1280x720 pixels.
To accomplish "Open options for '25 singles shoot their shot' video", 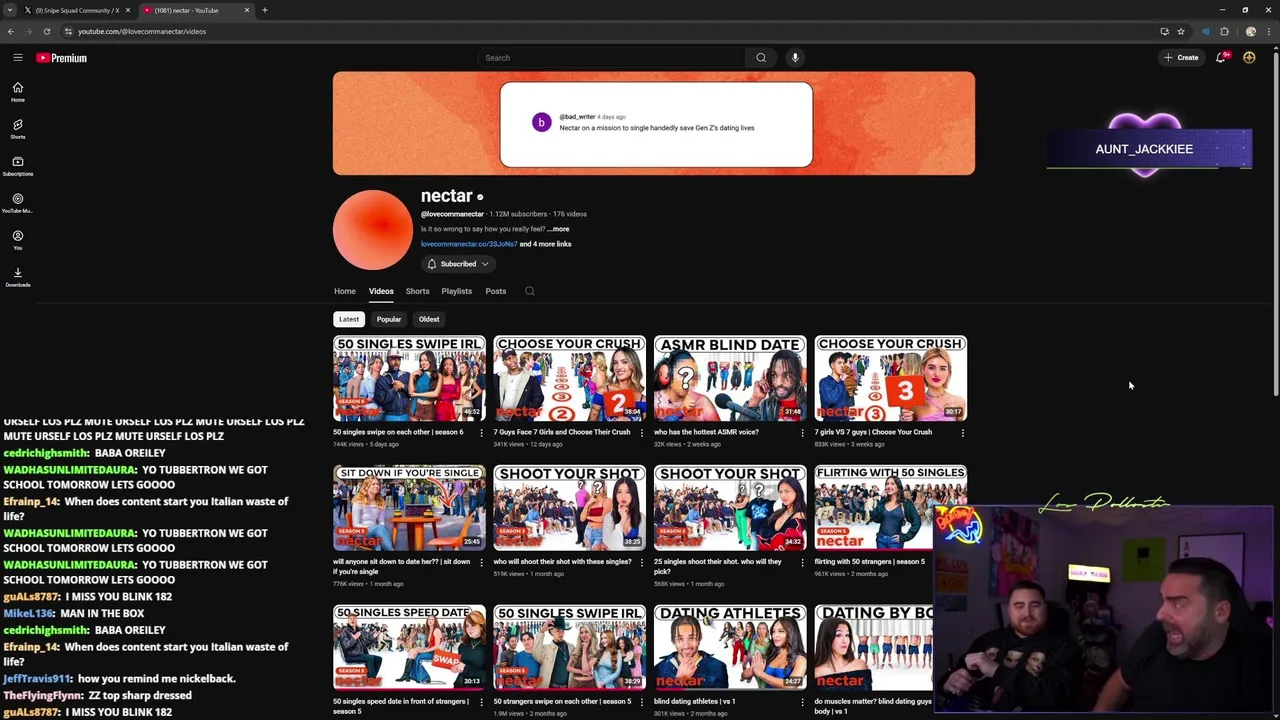I will pyautogui.click(x=802, y=562).
